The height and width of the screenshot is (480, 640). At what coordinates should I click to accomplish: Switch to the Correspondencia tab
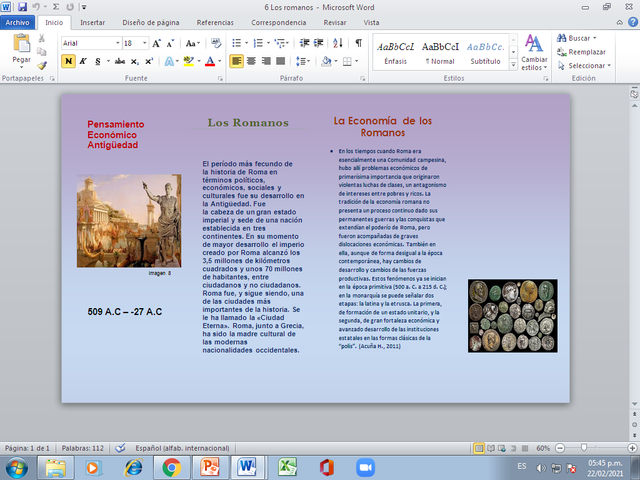pyautogui.click(x=278, y=22)
